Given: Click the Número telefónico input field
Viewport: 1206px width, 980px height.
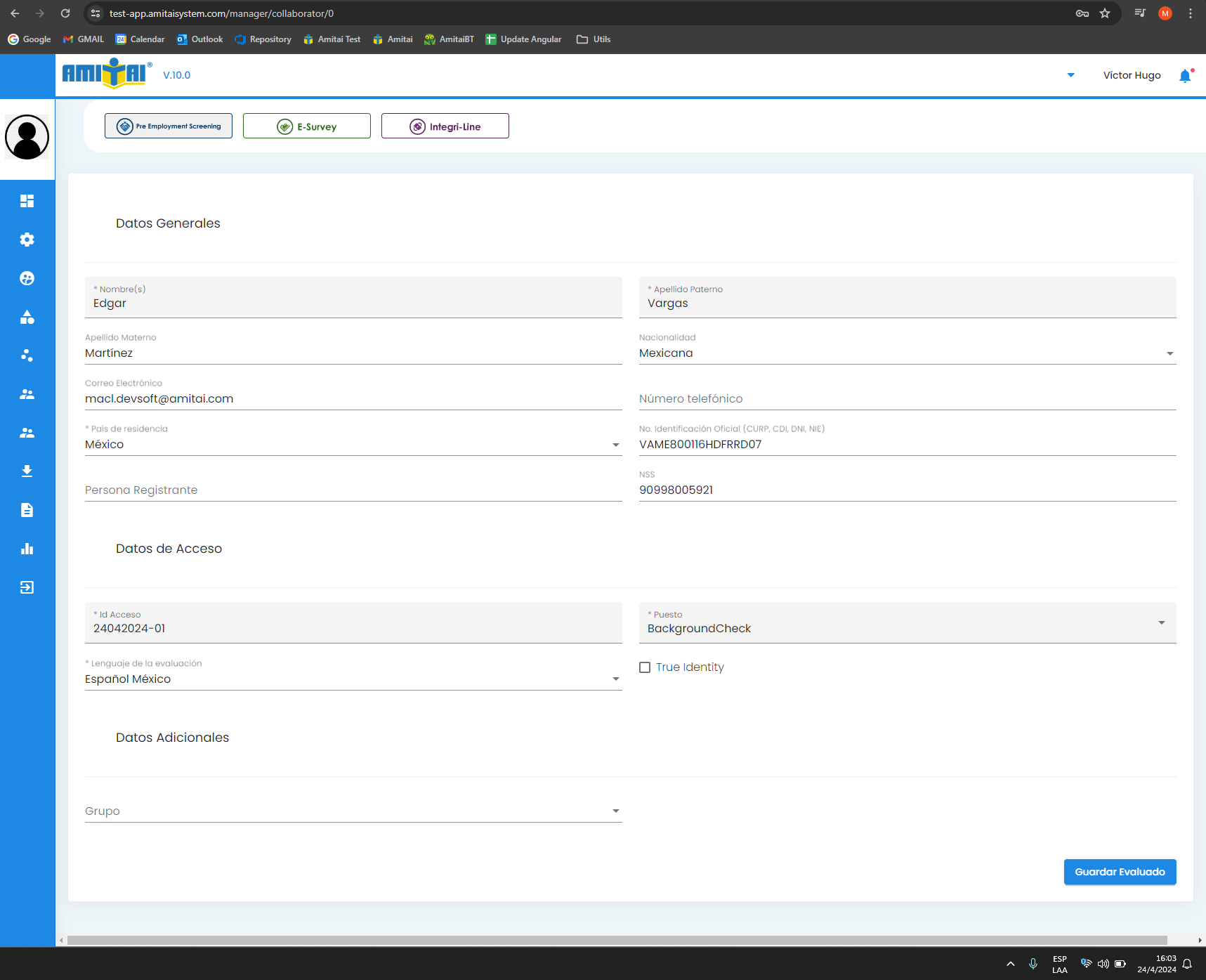Looking at the screenshot, I should [907, 399].
